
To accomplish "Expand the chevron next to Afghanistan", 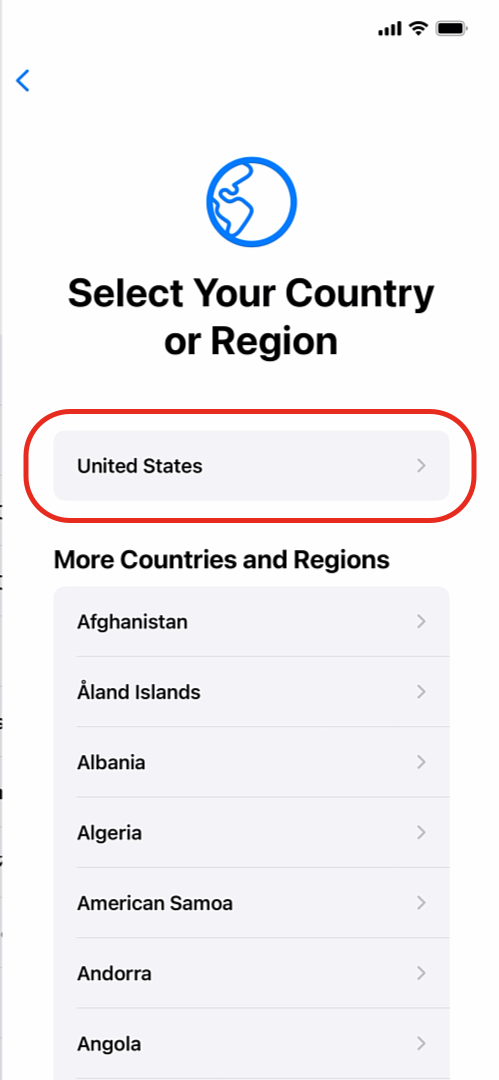I will click(422, 621).
